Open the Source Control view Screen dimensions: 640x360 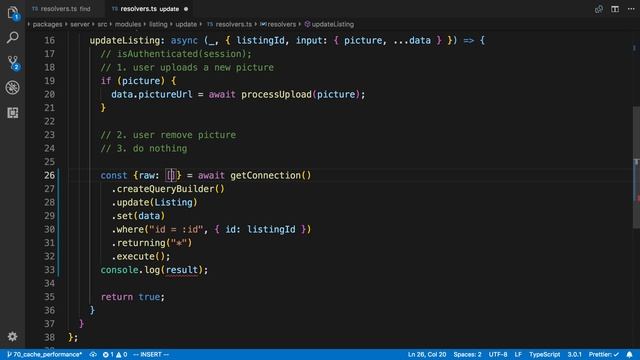[x=13, y=63]
